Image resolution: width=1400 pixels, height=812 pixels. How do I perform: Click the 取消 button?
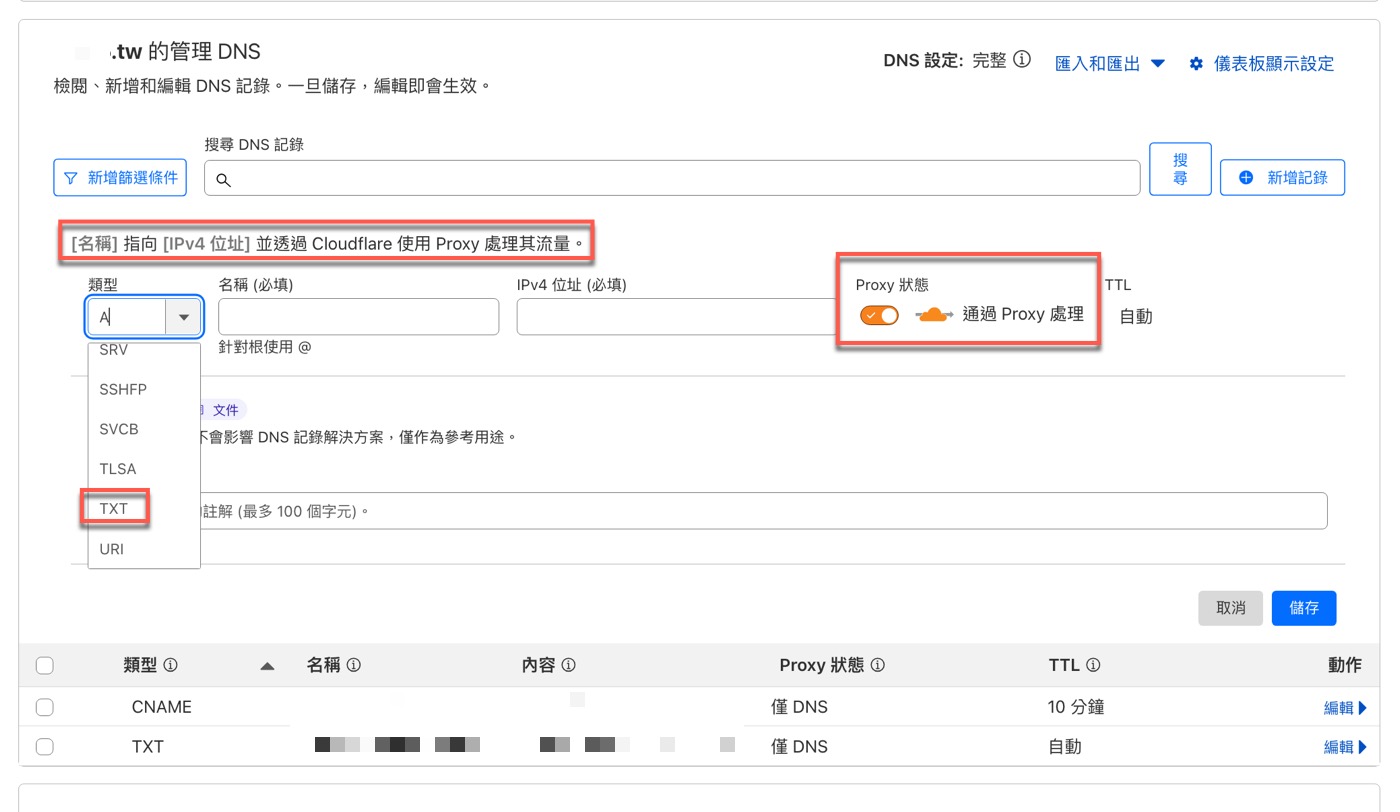(x=1231, y=608)
